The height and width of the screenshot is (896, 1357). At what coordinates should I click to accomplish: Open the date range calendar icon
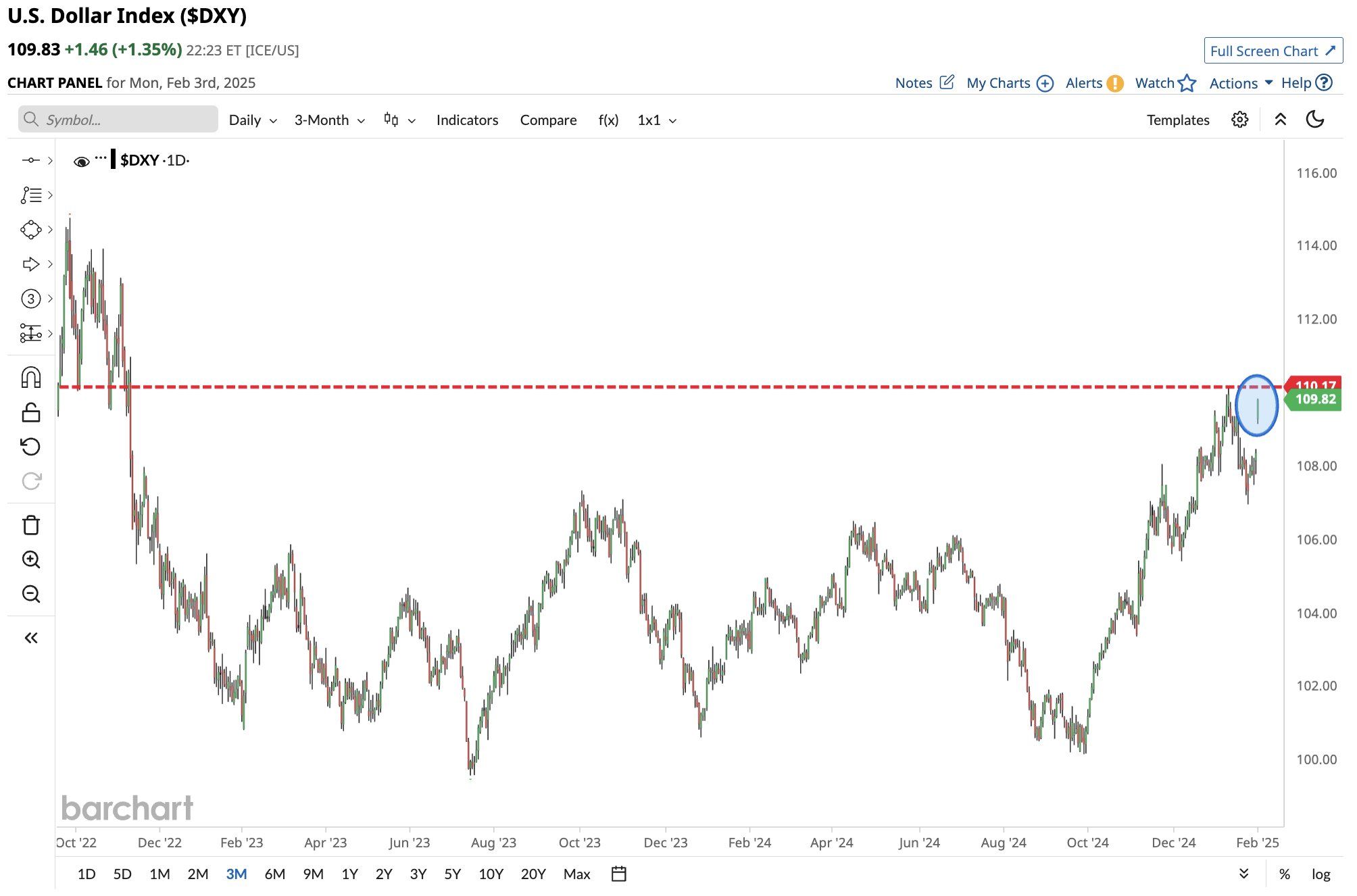pos(618,874)
